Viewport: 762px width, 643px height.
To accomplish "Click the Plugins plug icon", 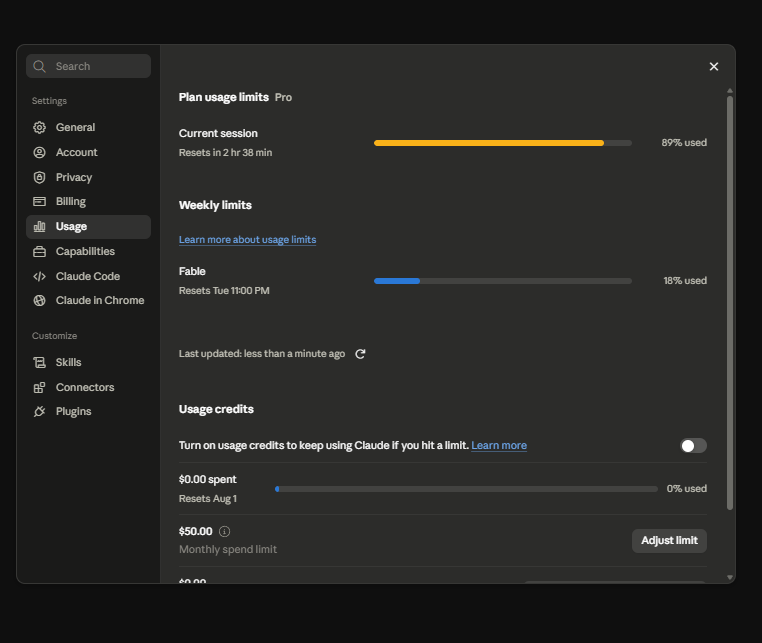I will click(x=39, y=412).
